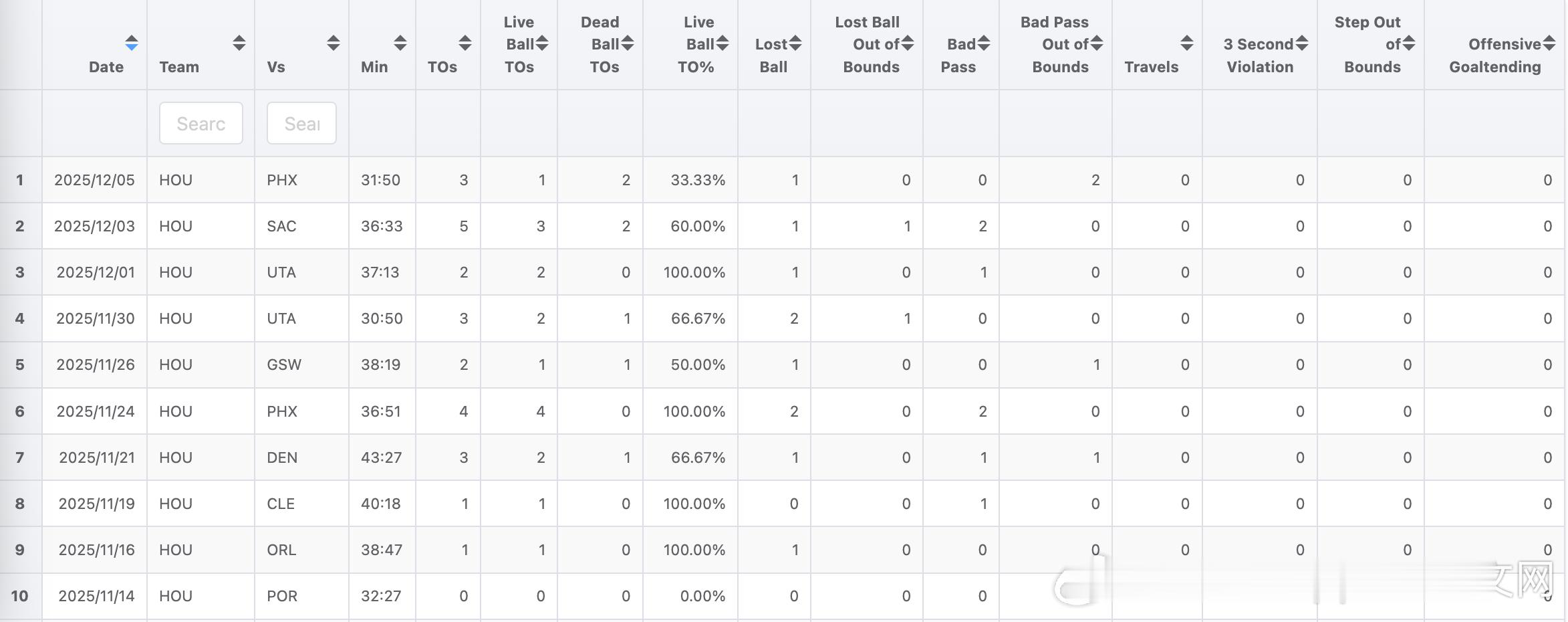Sort by Live Ball TO% arrows
The width and height of the screenshot is (1568, 622).
click(722, 43)
